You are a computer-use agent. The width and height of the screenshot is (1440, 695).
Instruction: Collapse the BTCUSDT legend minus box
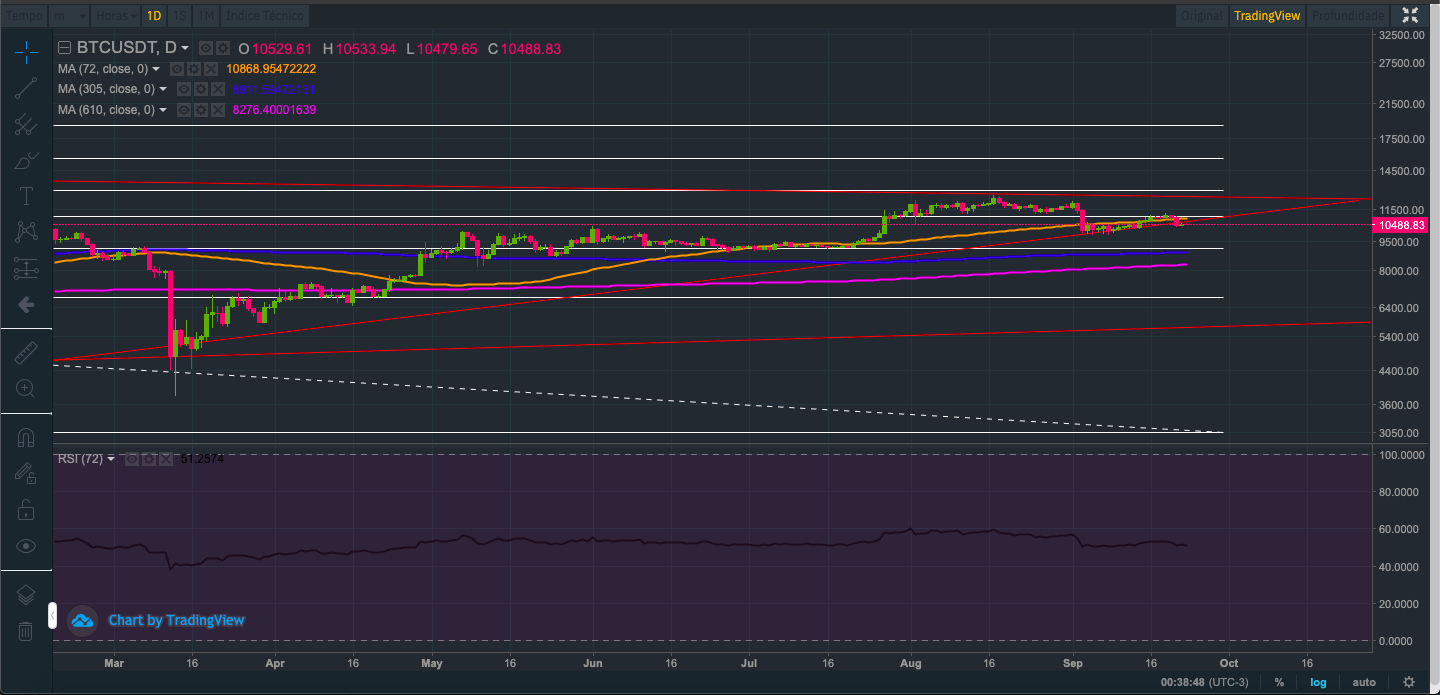[x=65, y=48]
